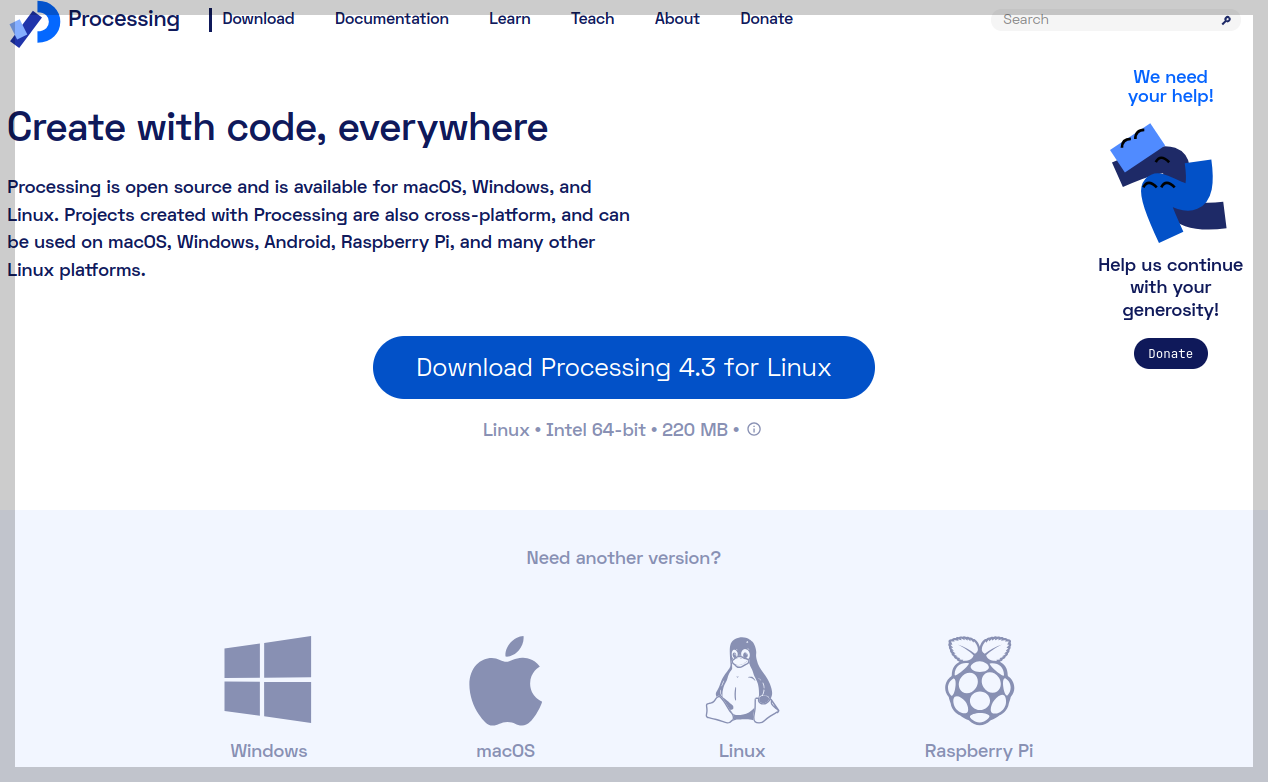Click "Linux • Intel 64-bit • 220 MB" text

point(606,430)
